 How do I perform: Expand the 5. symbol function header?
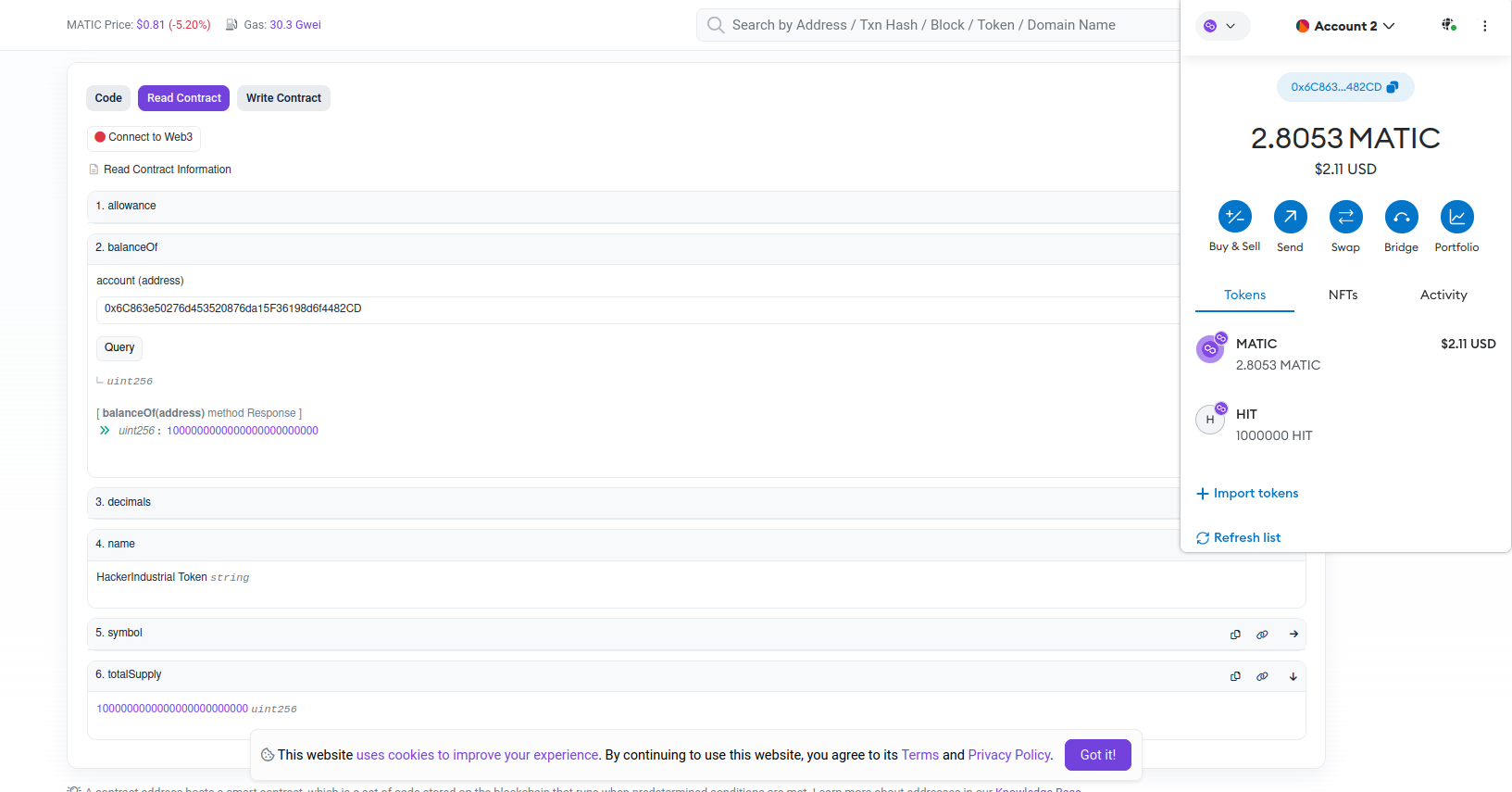[696, 634]
